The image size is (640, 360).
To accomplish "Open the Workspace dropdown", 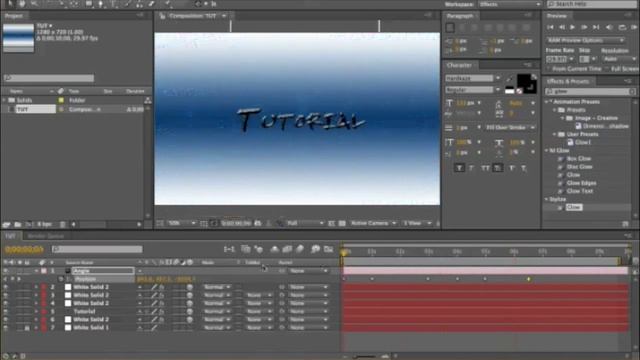I will [x=509, y=4].
